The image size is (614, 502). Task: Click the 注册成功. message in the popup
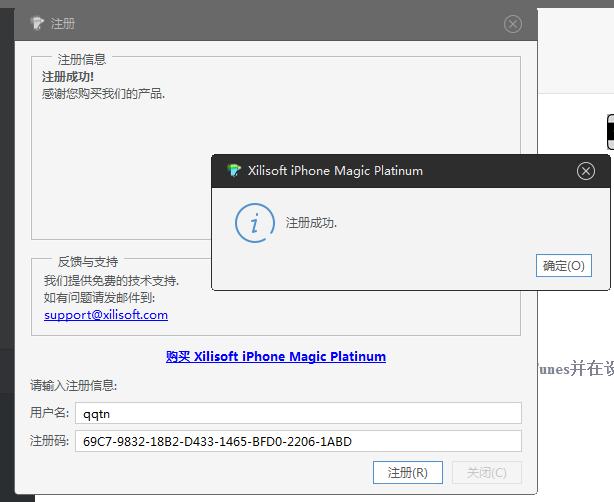pos(311,222)
